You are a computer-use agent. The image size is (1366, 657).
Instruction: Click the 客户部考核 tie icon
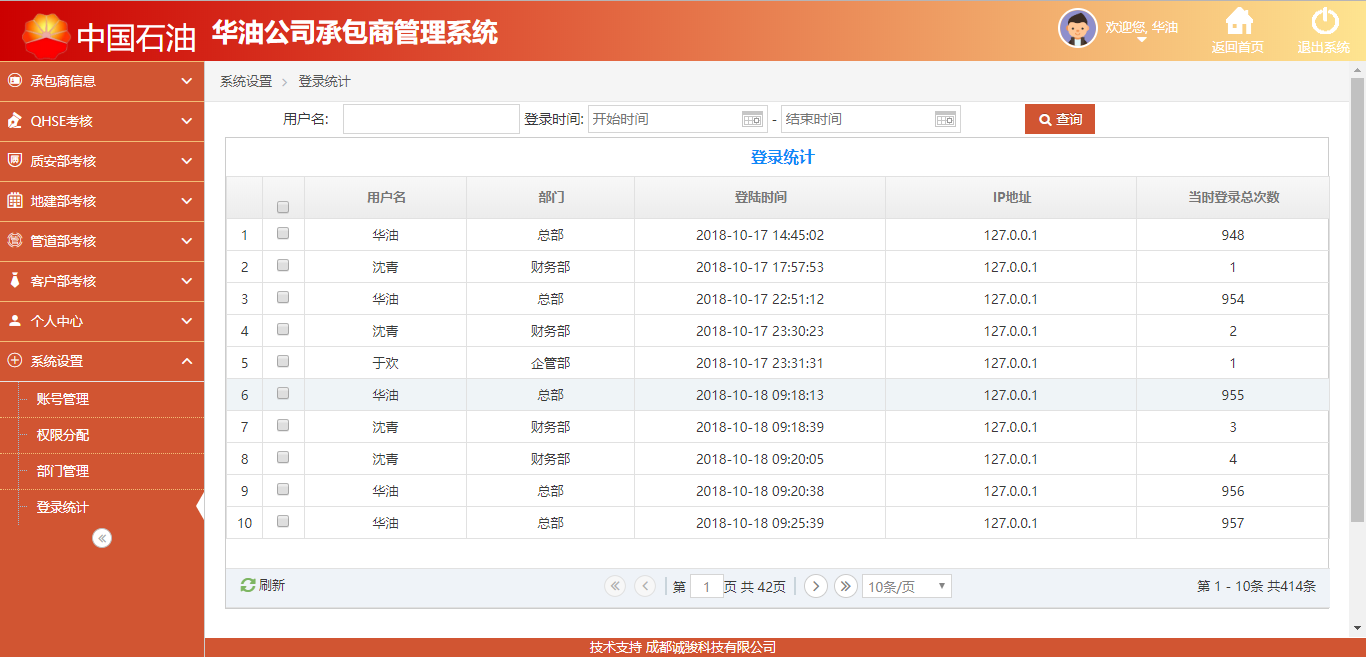(14, 280)
